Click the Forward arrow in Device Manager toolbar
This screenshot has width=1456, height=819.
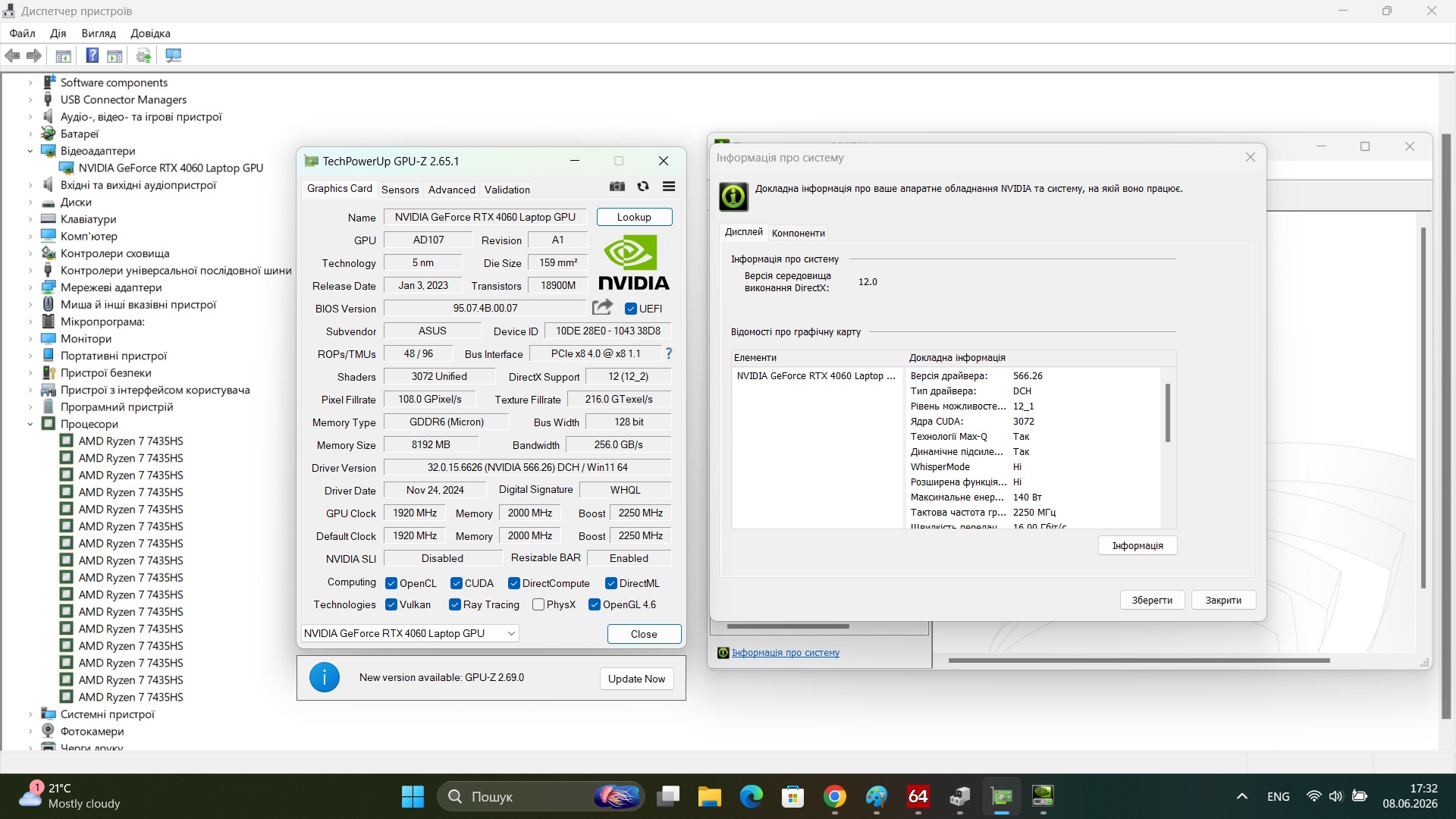[34, 55]
